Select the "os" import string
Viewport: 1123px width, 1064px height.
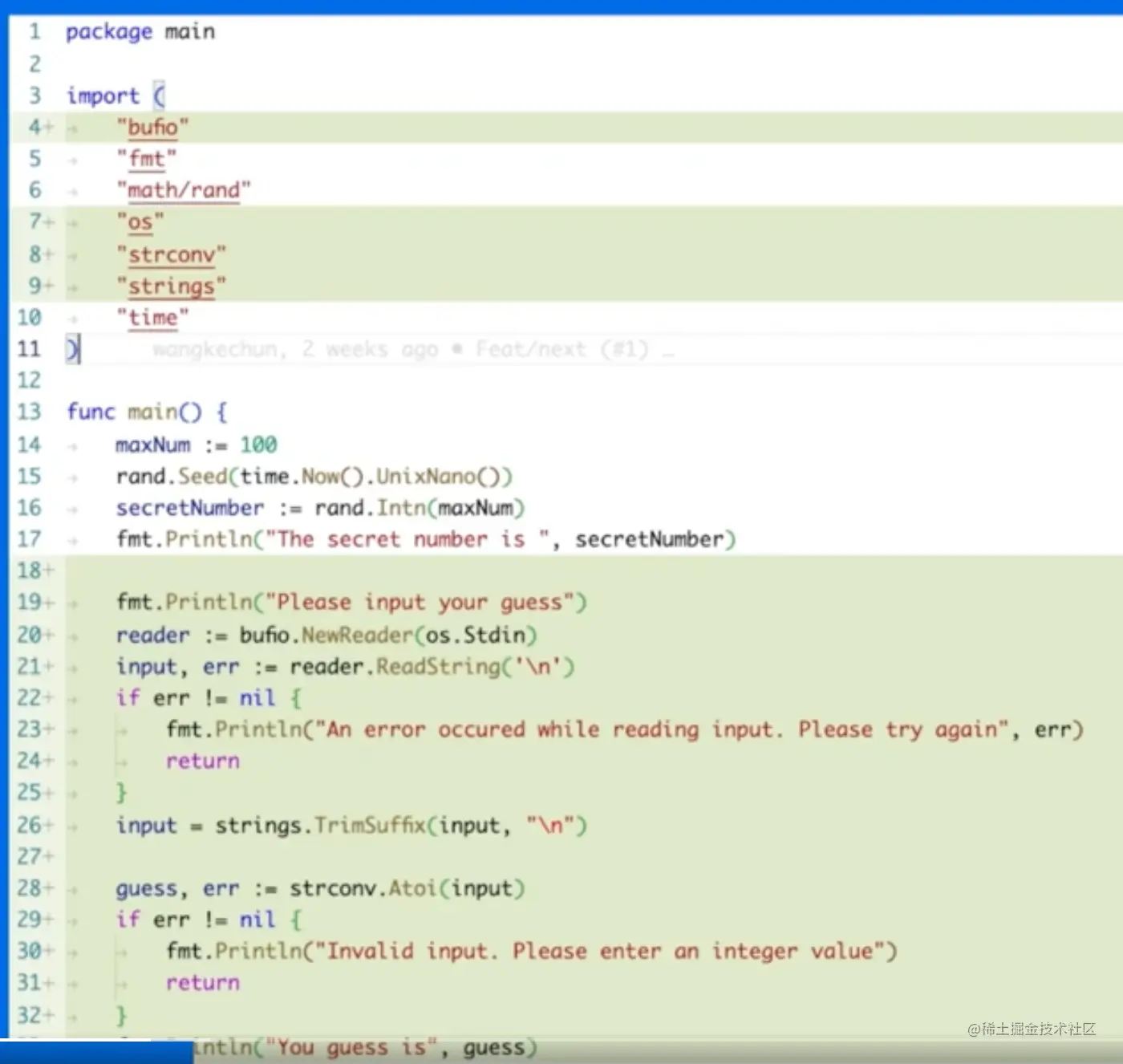(x=140, y=222)
